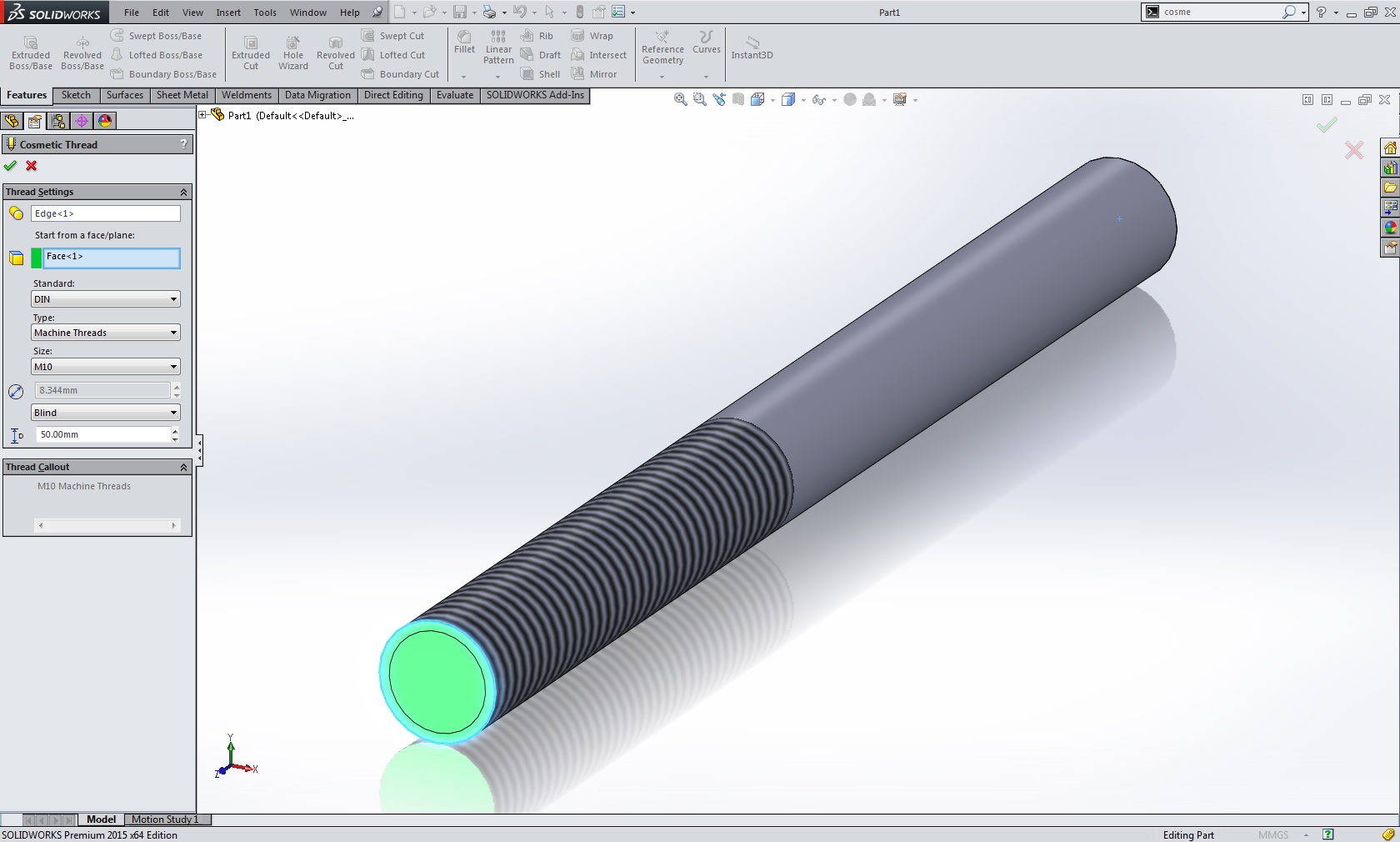1400x842 pixels.
Task: Open the Size dropdown showing M10
Action: pyautogui.click(x=105, y=367)
